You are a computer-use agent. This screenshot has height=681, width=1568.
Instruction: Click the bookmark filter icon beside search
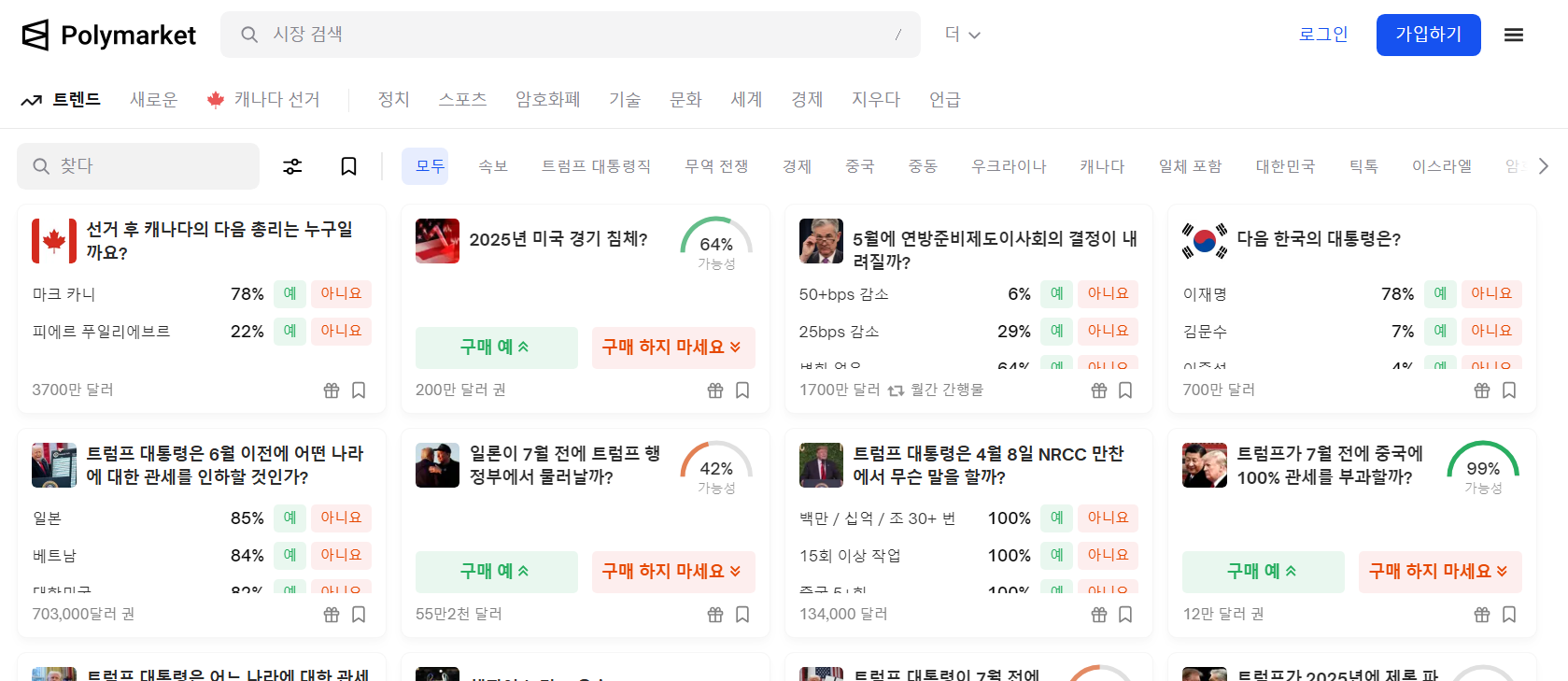click(x=348, y=166)
